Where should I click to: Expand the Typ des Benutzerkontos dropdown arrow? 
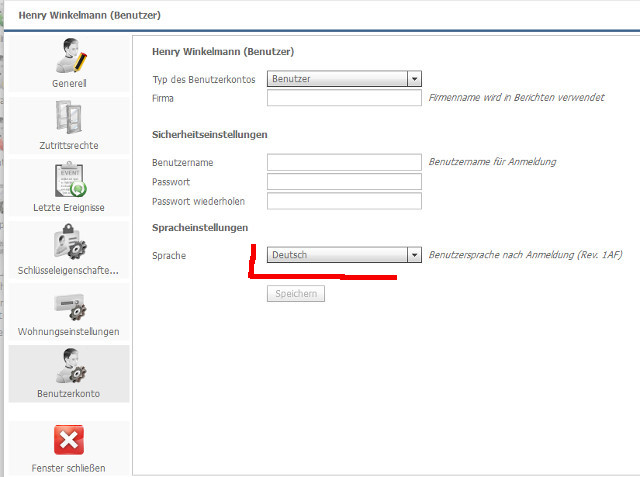(x=415, y=79)
